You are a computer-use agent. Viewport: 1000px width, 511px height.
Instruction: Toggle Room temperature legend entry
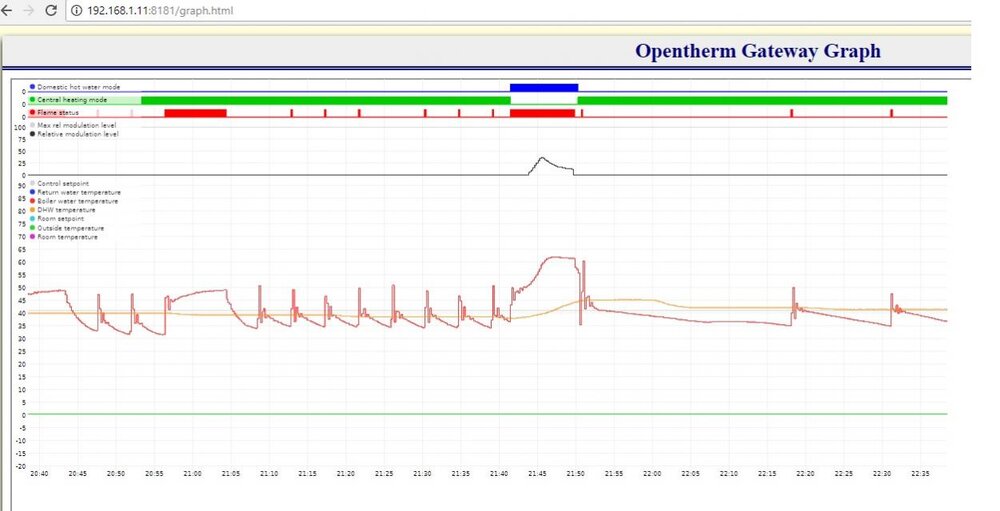pyautogui.click(x=67, y=237)
